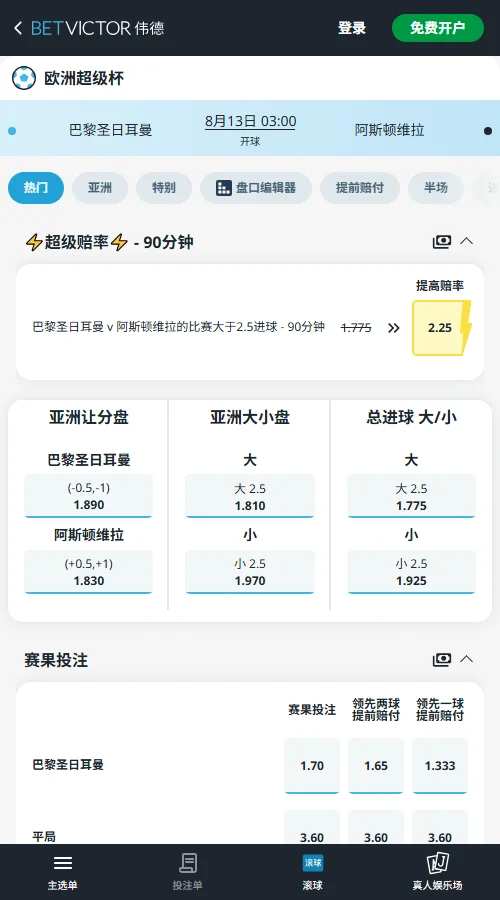Bet 阿斯顿维拉 handicap (+0.5,+1) 1.830
This screenshot has width=500, height=900.
88,572
